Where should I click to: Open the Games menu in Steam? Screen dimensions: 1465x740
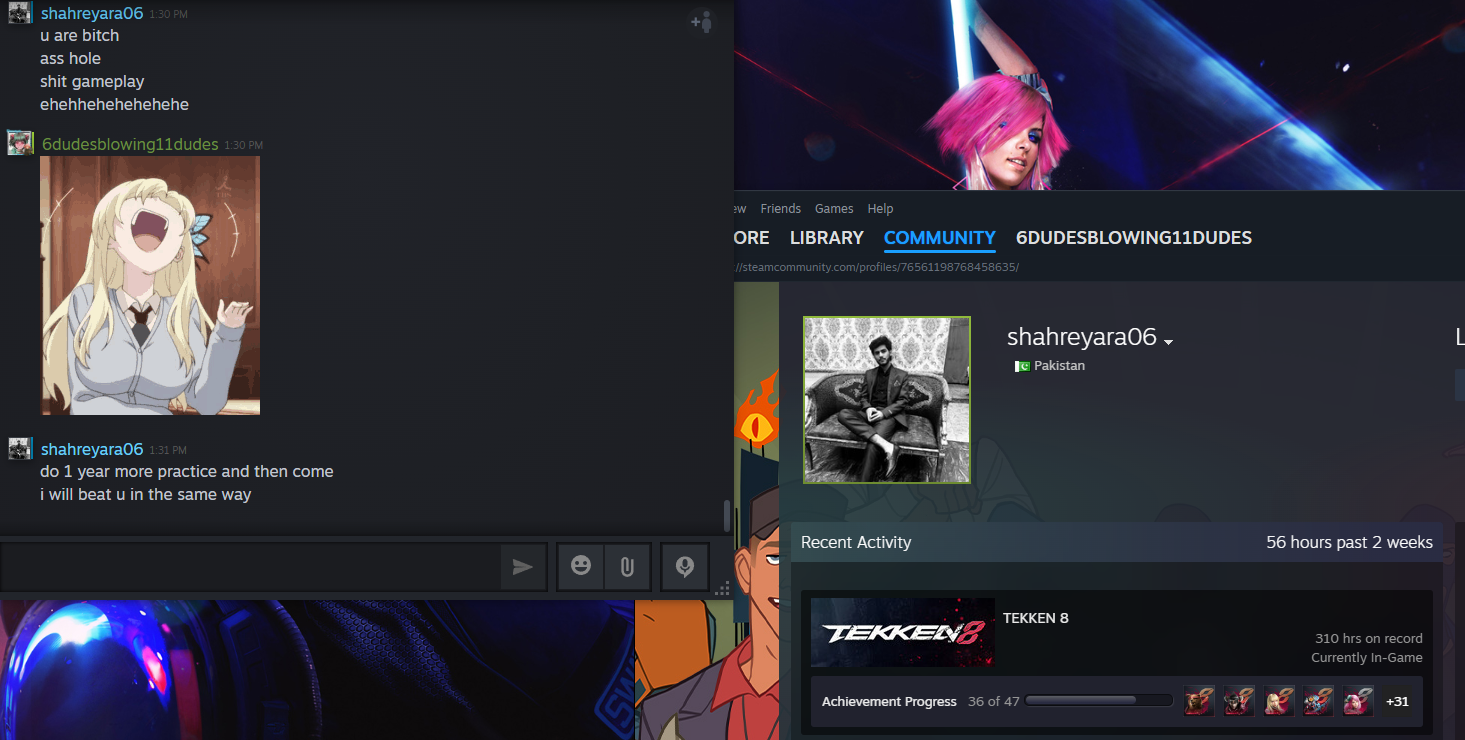834,209
